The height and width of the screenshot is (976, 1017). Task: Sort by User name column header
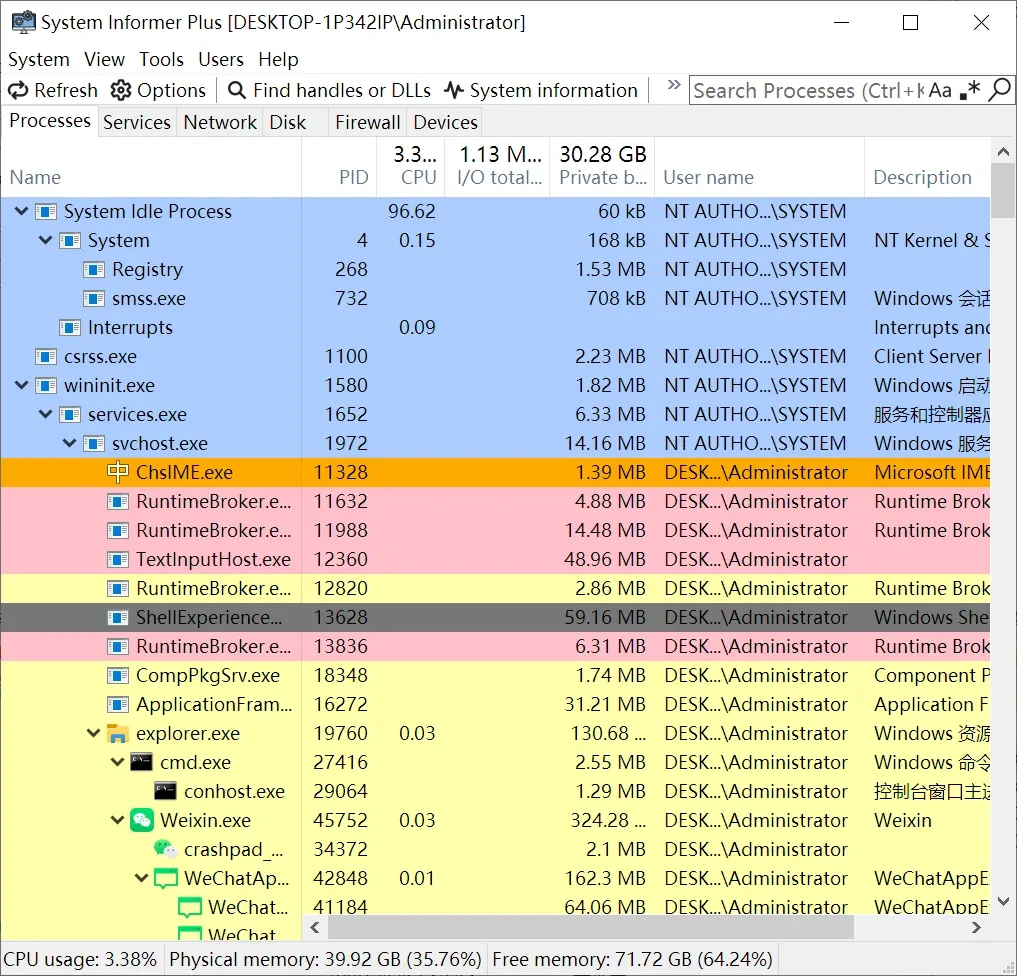coord(760,167)
